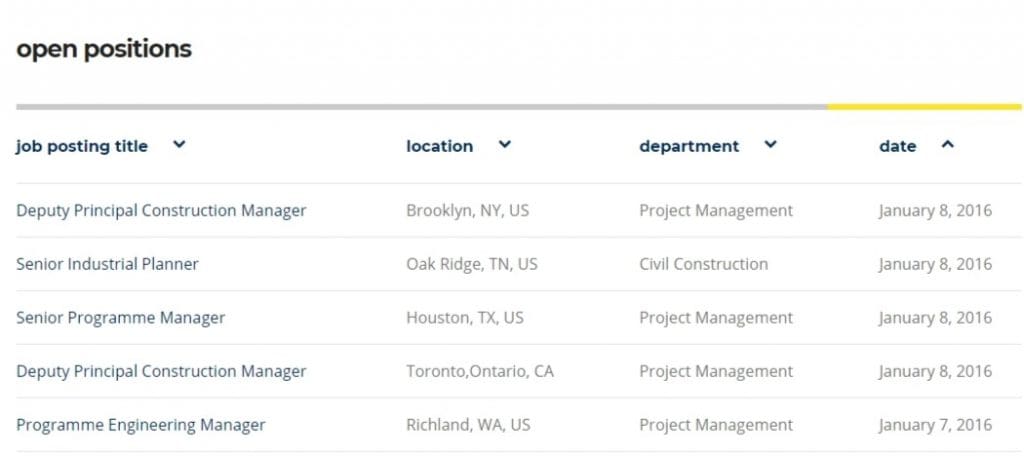The width and height of the screenshot is (1024, 456).
Task: Click the location column sort chevron
Action: click(x=505, y=145)
